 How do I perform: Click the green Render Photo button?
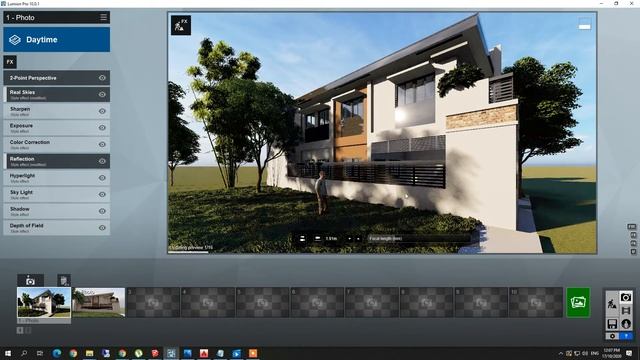click(x=578, y=302)
